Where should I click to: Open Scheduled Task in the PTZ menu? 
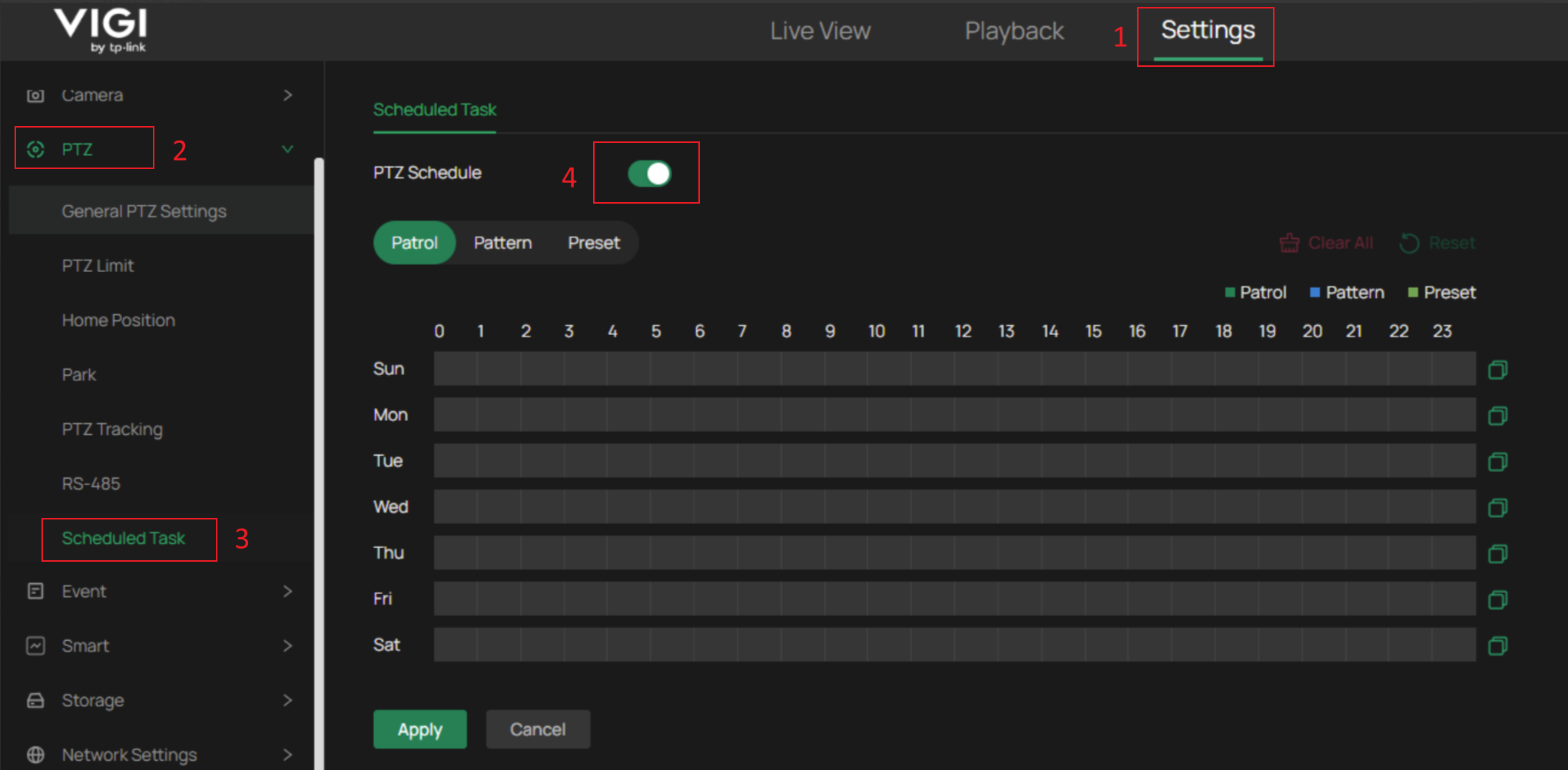click(x=124, y=539)
